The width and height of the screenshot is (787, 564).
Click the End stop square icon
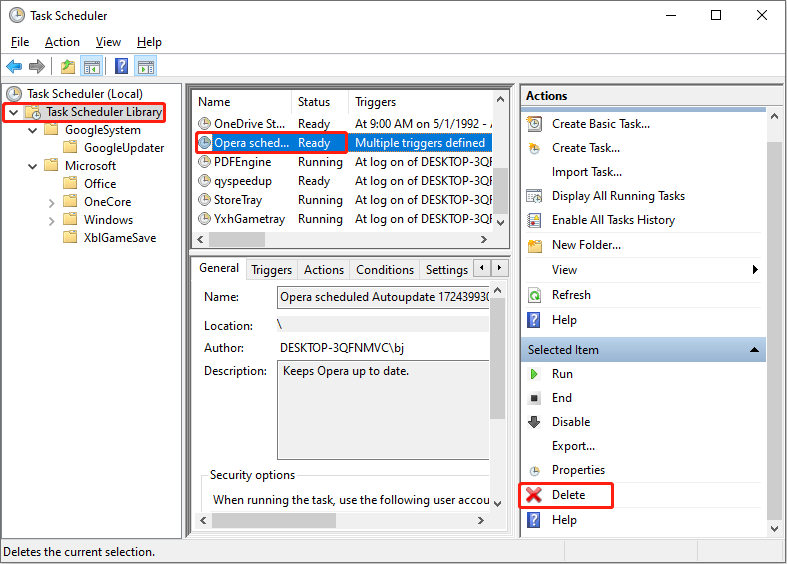(535, 398)
